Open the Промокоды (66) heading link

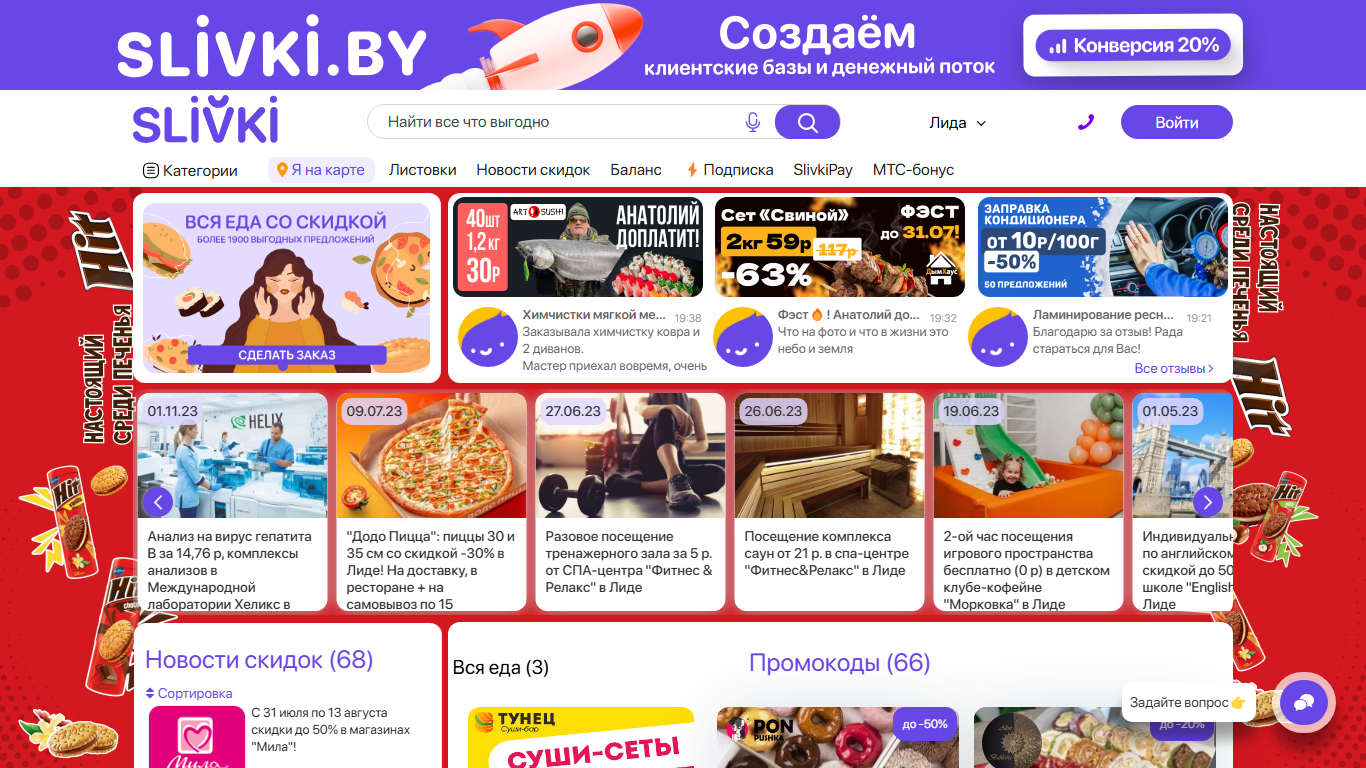tap(839, 663)
